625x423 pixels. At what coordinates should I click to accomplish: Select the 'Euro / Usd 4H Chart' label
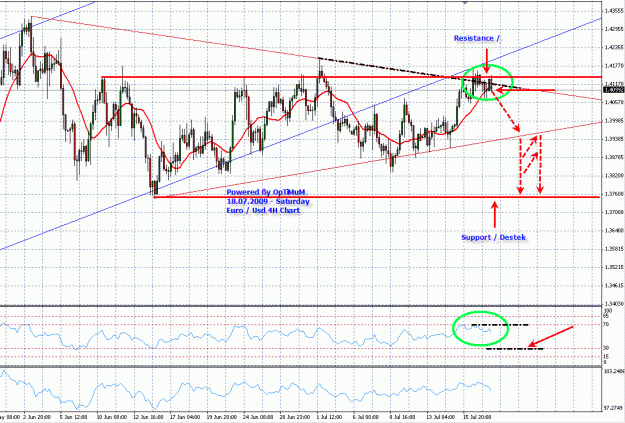(263, 210)
